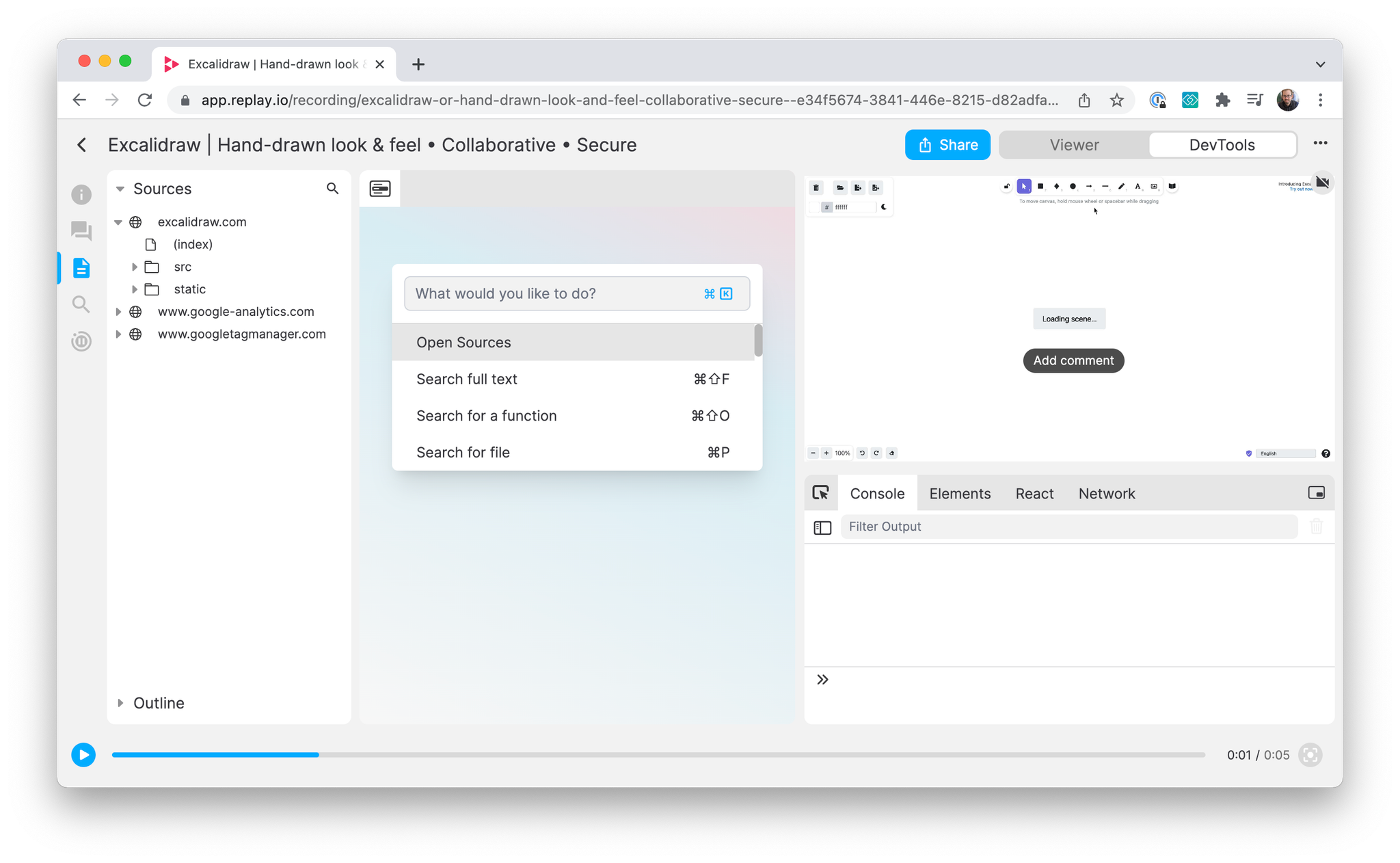Open the Chrome profile avatar
This screenshot has height=863, width=1400.
coord(1288,101)
